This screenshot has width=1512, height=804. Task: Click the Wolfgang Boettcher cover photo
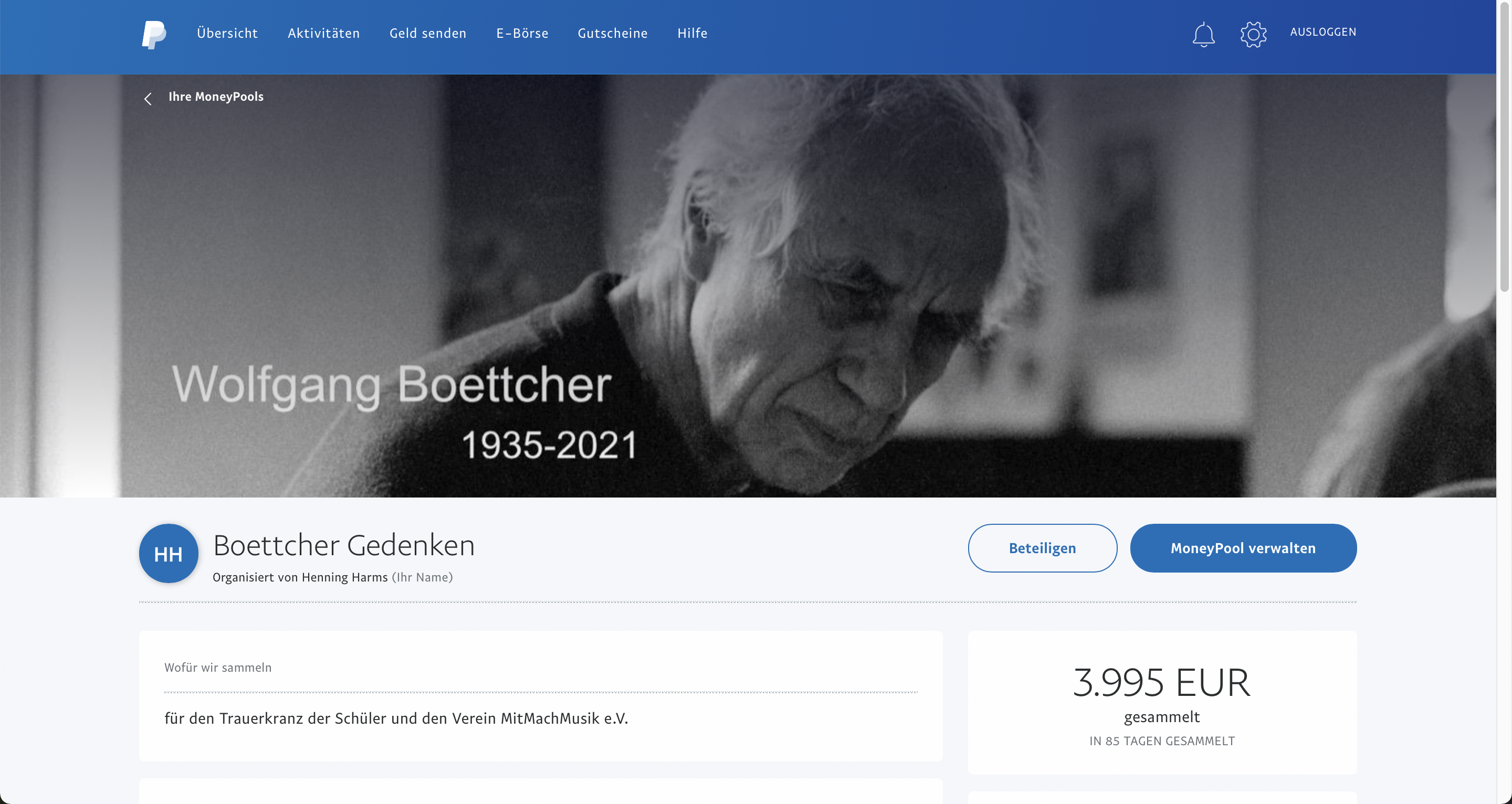[x=748, y=286]
